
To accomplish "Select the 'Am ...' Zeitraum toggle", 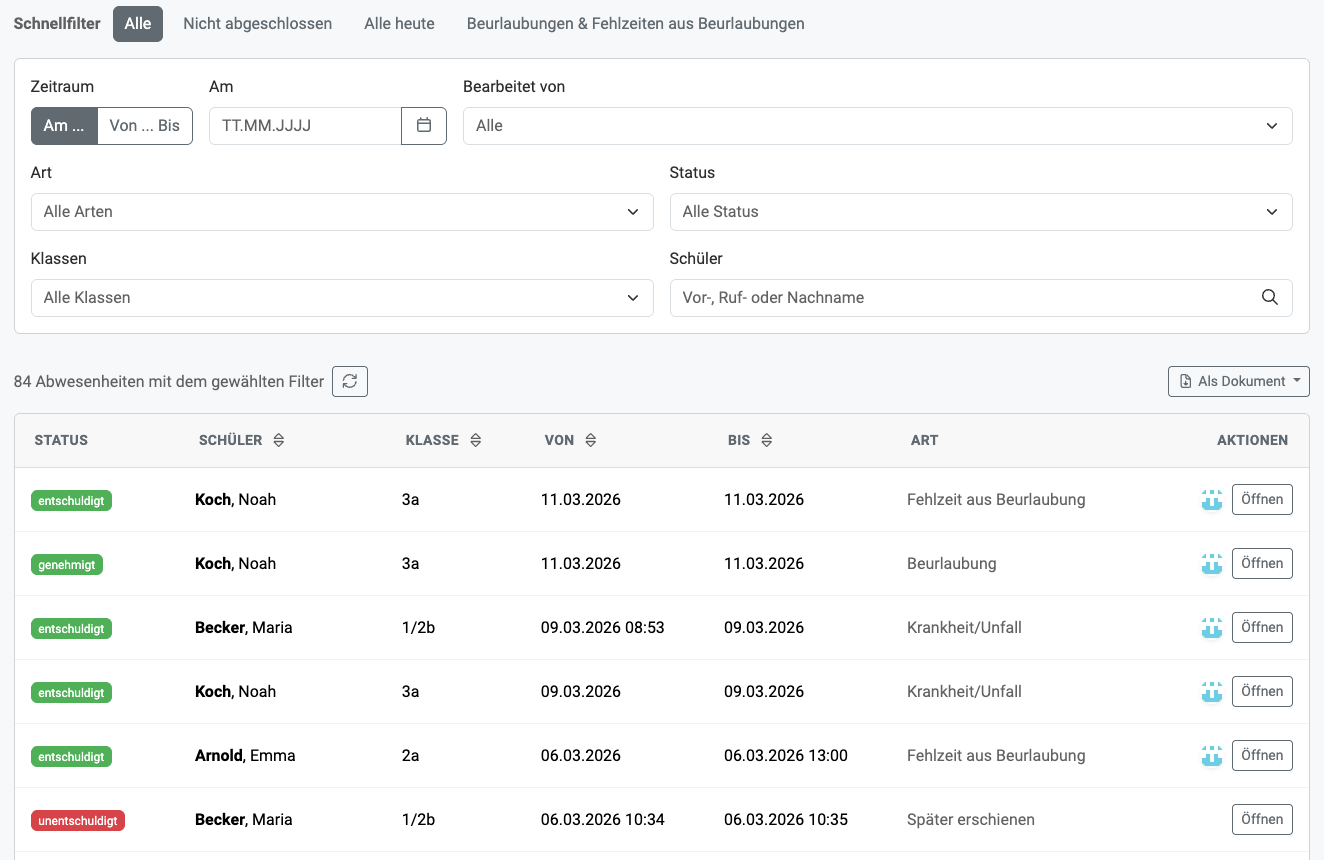I will tap(64, 126).
